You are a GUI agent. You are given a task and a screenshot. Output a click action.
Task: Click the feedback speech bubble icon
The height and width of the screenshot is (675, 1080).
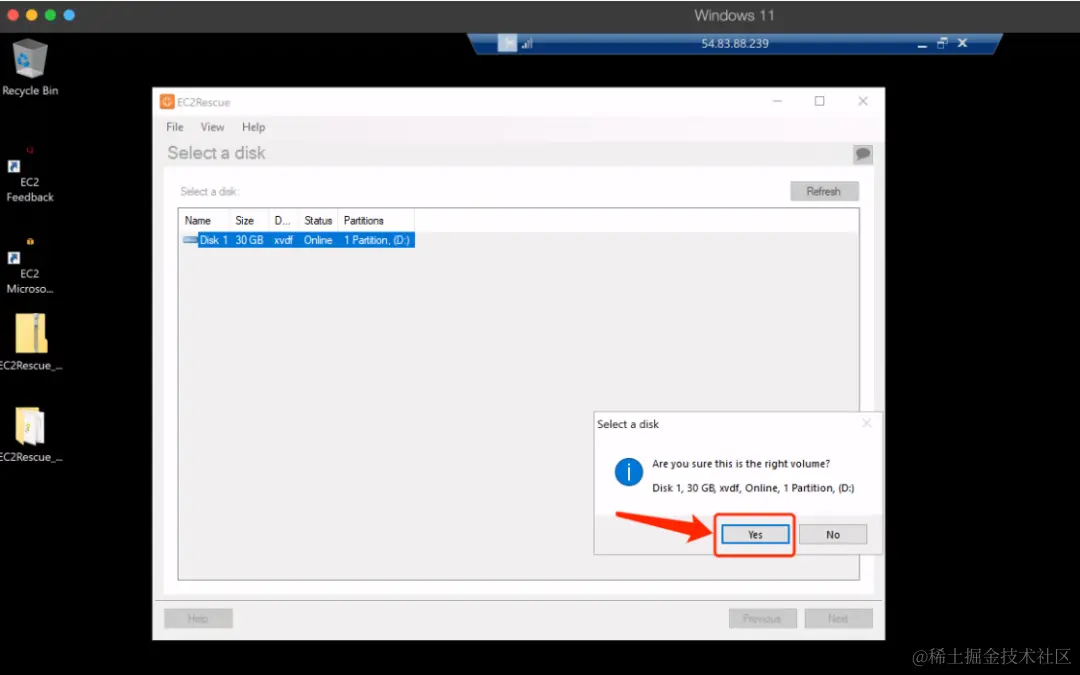[862, 154]
